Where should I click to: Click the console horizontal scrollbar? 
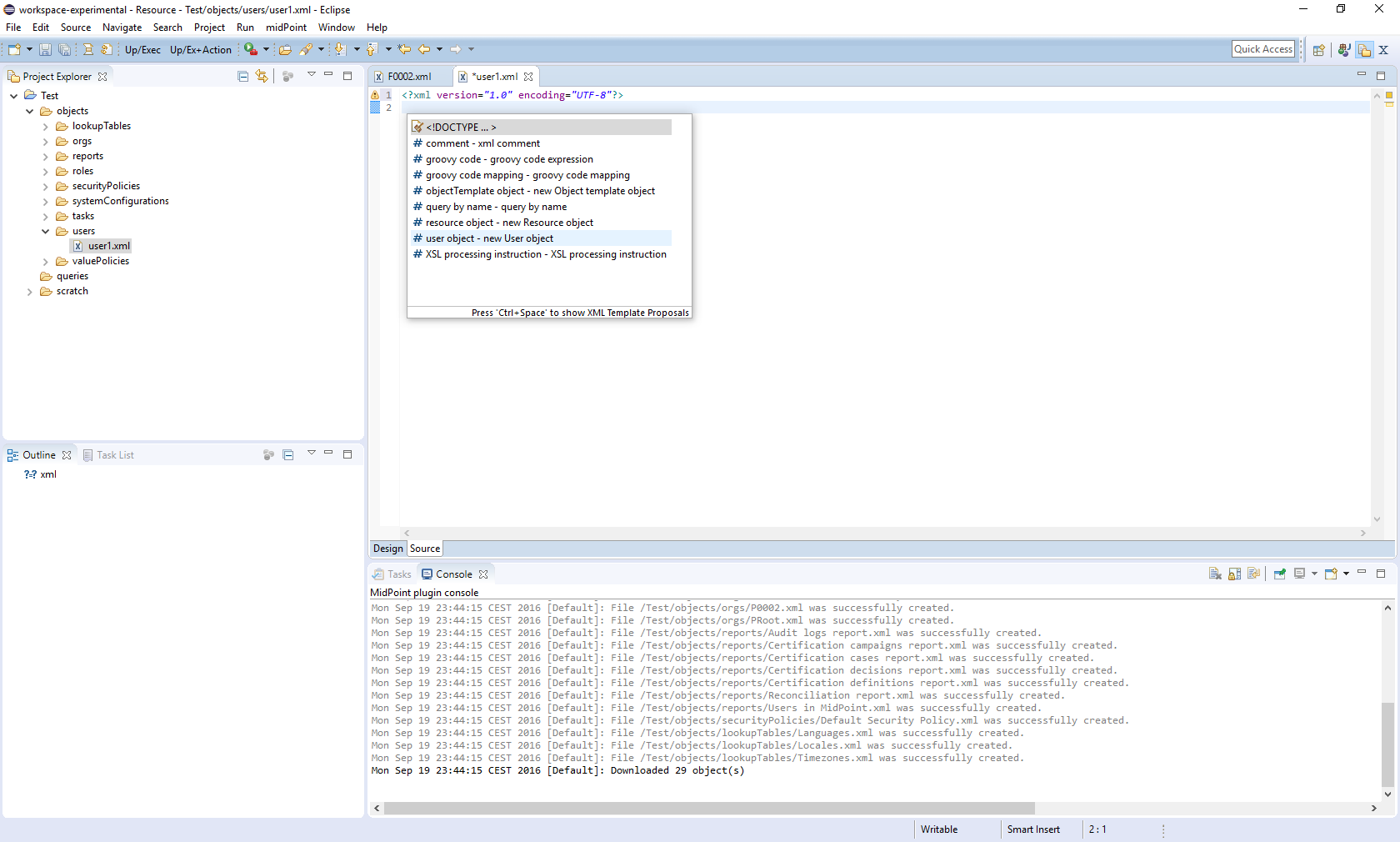pyautogui.click(x=708, y=808)
